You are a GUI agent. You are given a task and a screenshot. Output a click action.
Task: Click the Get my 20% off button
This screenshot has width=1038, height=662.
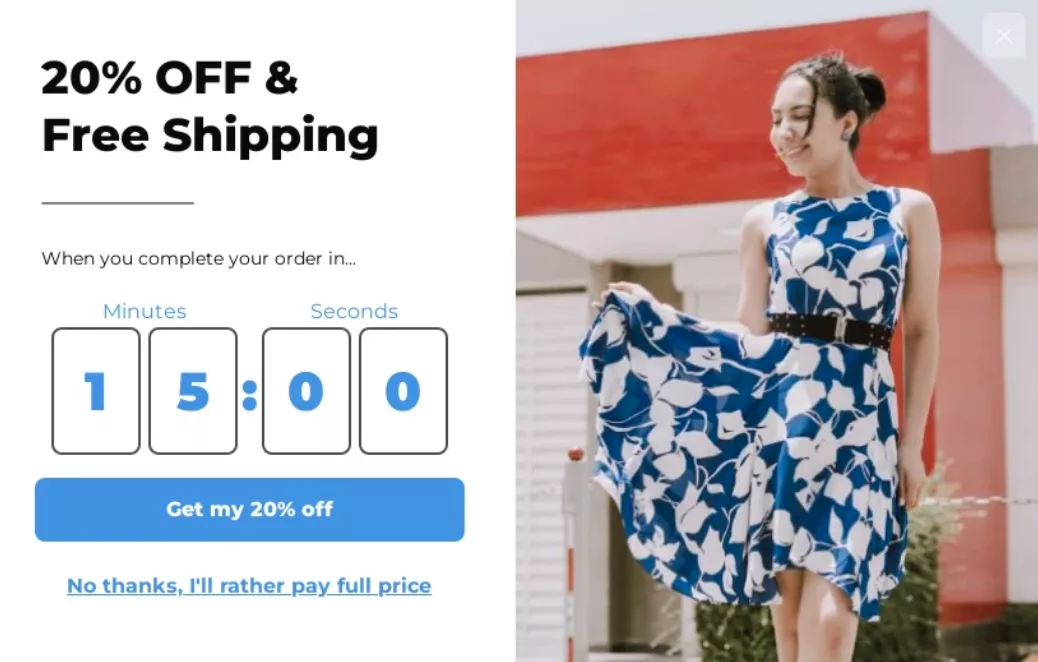click(250, 509)
